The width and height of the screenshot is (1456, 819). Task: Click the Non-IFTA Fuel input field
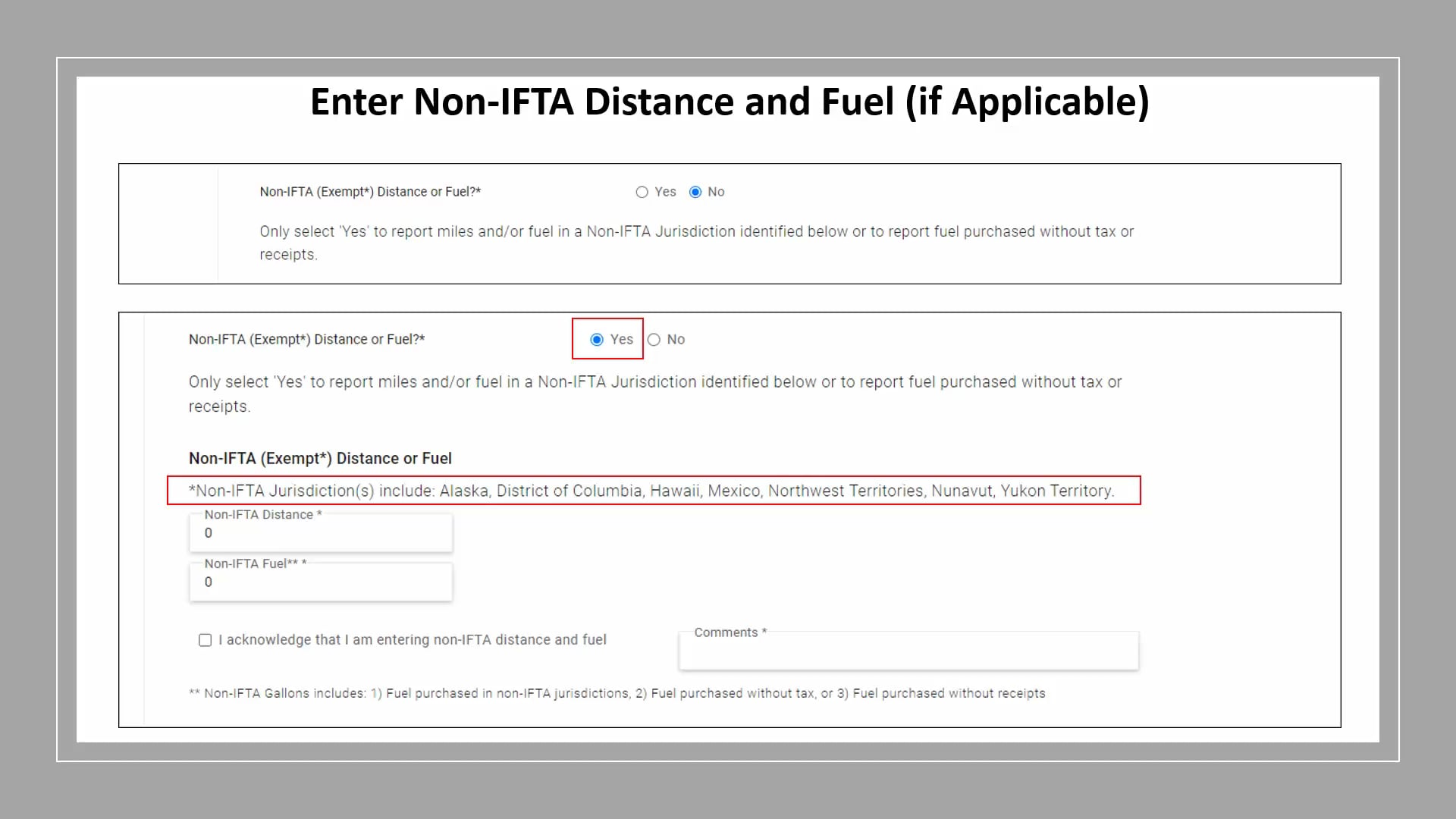pyautogui.click(x=320, y=582)
